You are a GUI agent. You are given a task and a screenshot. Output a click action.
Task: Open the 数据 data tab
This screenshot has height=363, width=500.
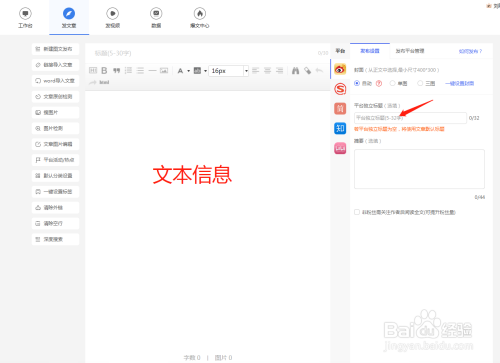pyautogui.click(x=156, y=18)
